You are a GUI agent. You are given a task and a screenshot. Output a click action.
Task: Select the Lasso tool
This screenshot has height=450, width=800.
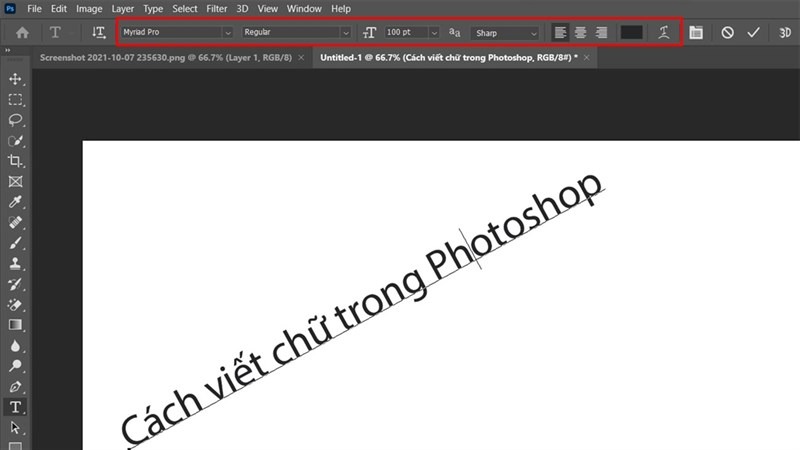coord(15,120)
